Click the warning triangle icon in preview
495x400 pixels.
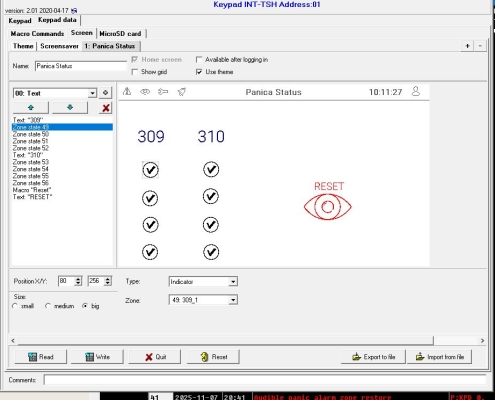tap(127, 91)
